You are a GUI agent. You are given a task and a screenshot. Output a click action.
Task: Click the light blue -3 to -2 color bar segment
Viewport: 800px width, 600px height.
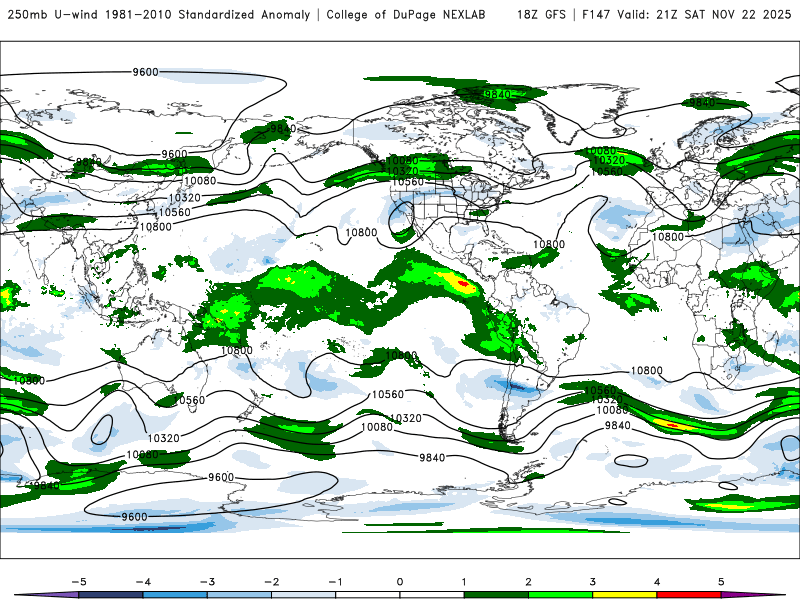(x=239, y=595)
